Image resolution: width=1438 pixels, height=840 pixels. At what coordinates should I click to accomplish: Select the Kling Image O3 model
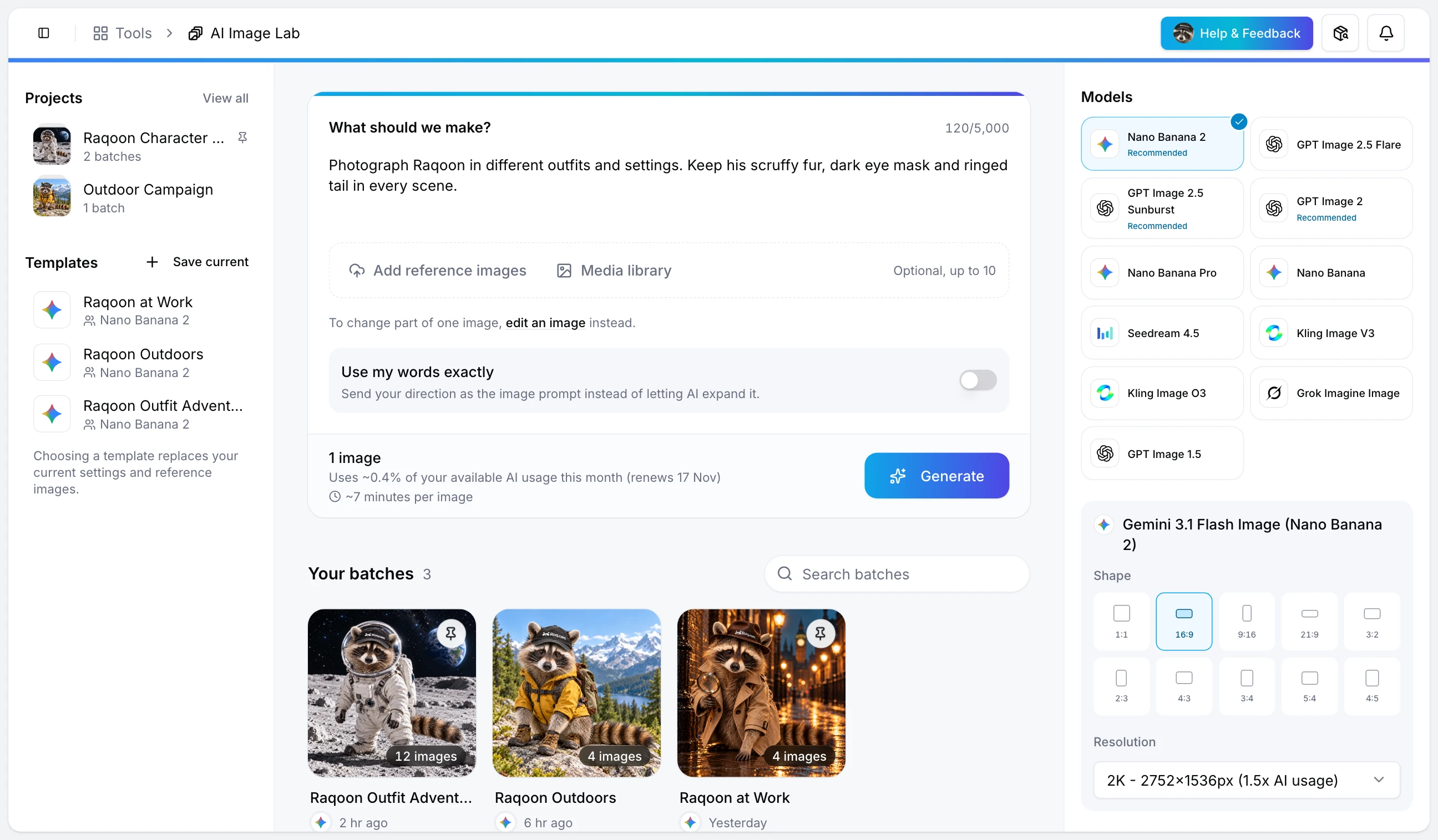[1162, 393]
